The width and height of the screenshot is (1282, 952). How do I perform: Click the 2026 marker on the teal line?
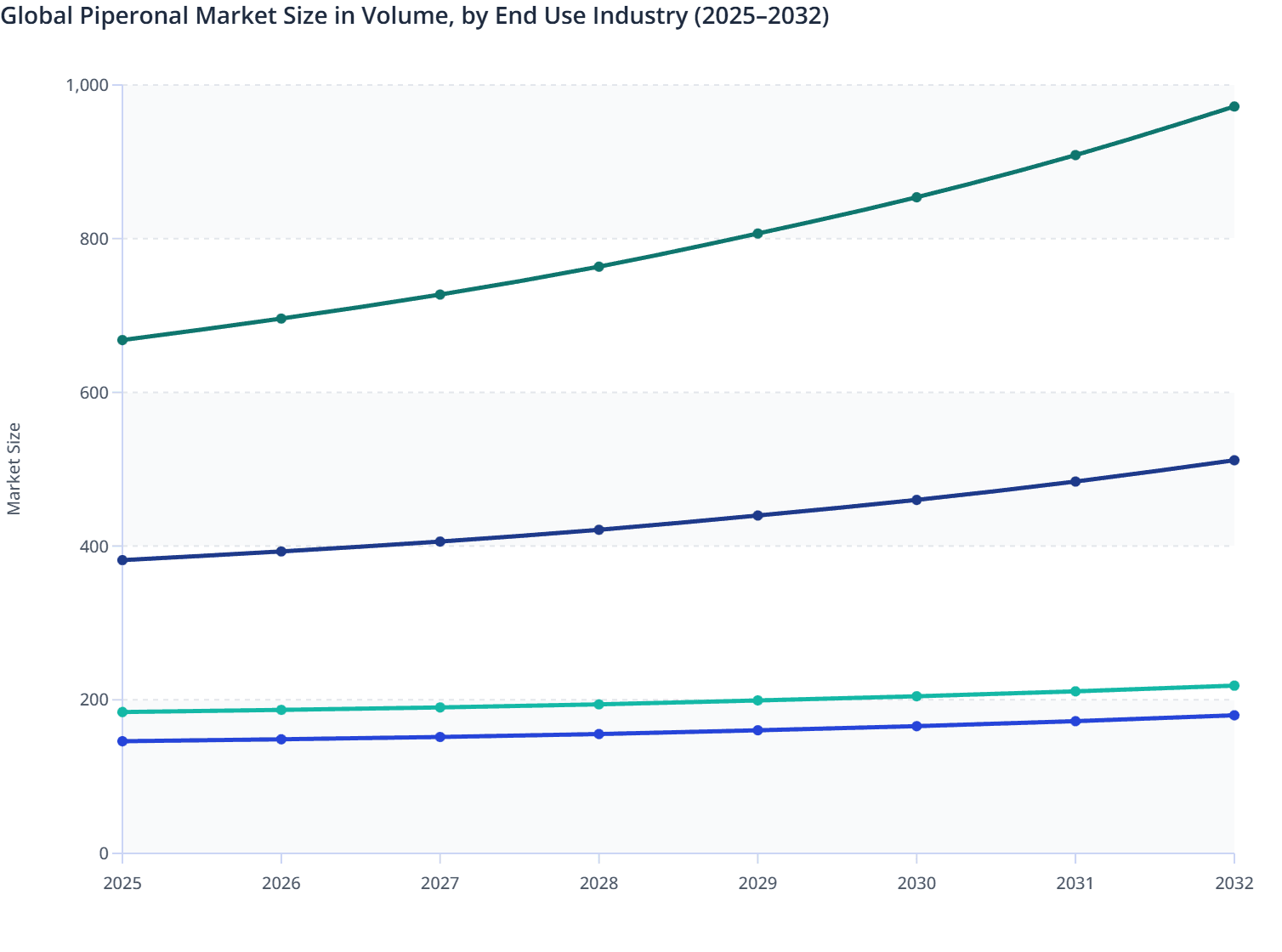pyautogui.click(x=281, y=709)
